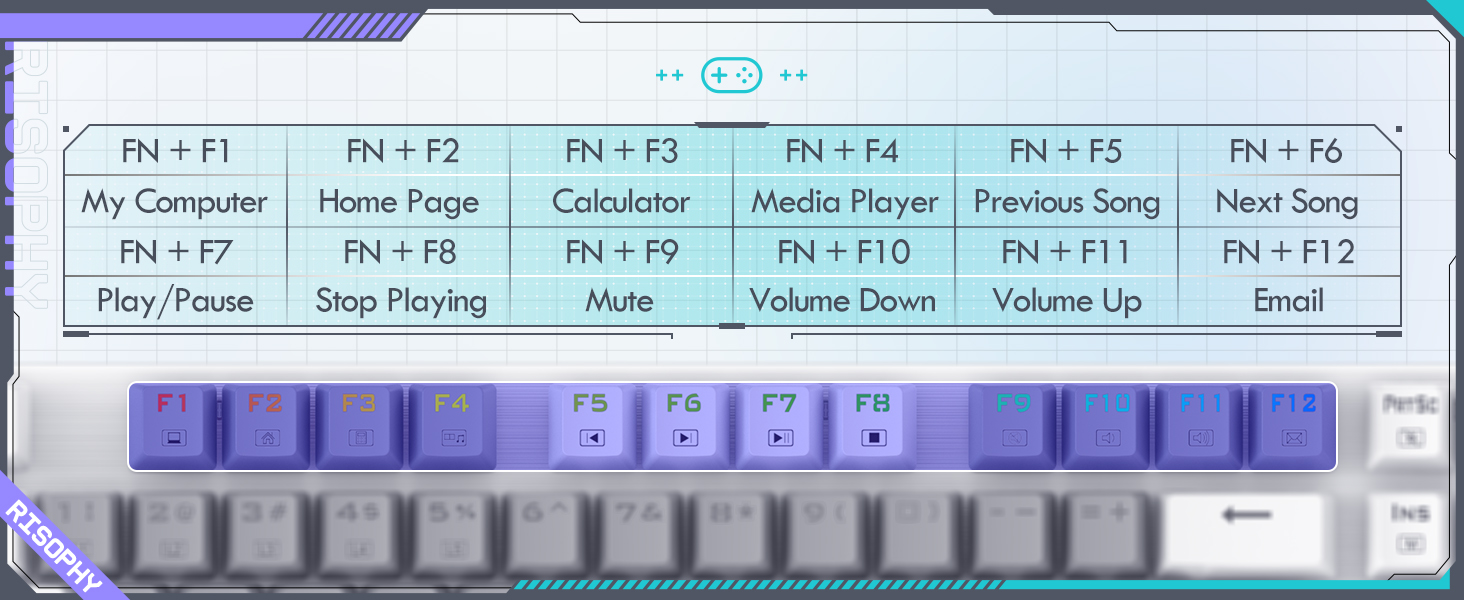Screen dimensions: 1464x600
Task: Click the 'FN + F4' table cell
Action: tap(842, 151)
